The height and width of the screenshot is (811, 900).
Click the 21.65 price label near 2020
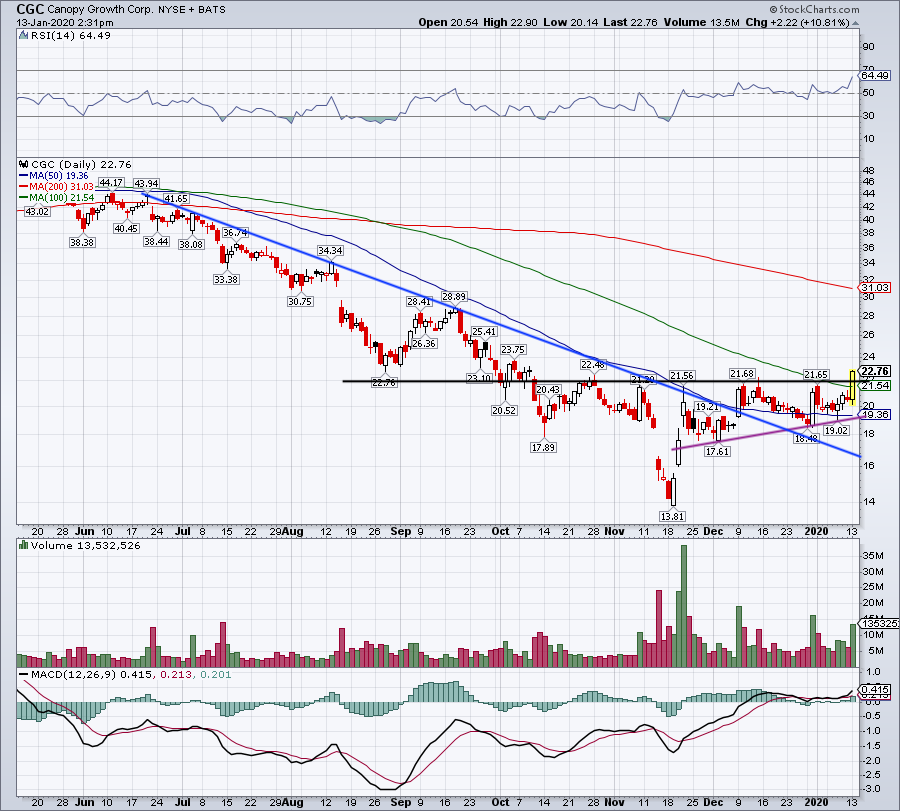click(x=816, y=374)
